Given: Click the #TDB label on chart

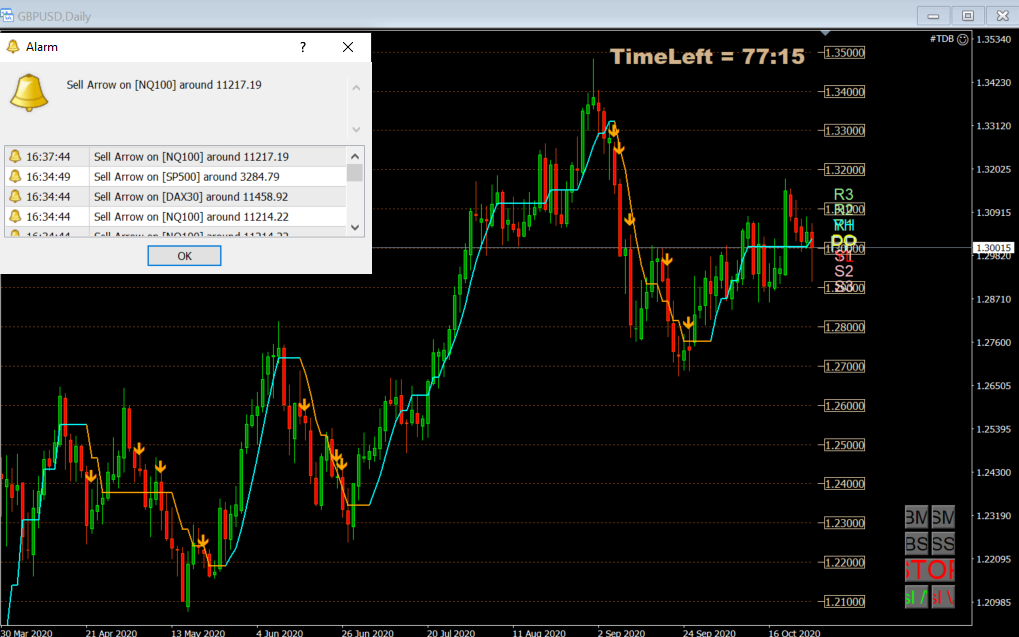Looking at the screenshot, I should [x=942, y=39].
